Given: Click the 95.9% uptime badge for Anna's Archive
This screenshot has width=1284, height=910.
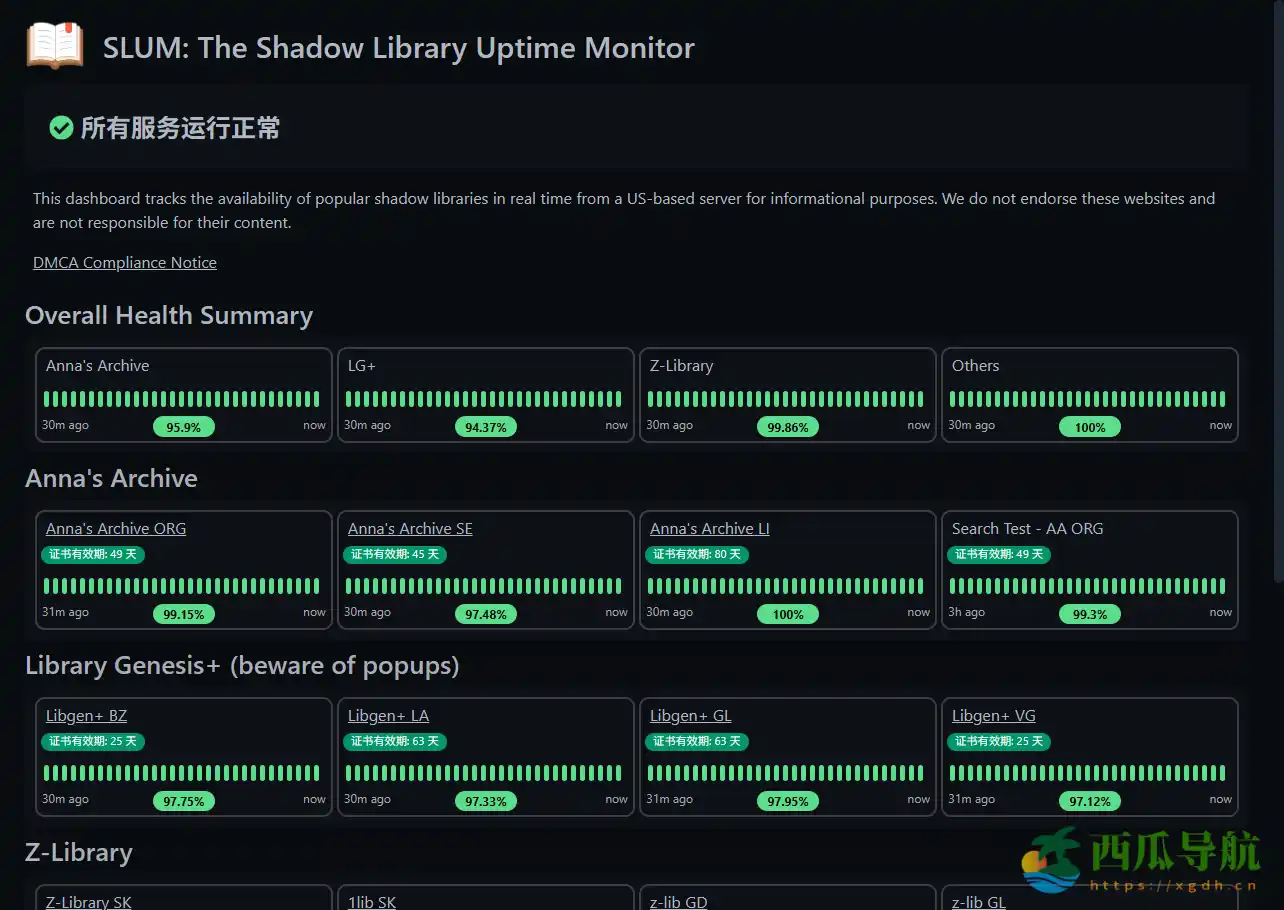Looking at the screenshot, I should [x=183, y=427].
